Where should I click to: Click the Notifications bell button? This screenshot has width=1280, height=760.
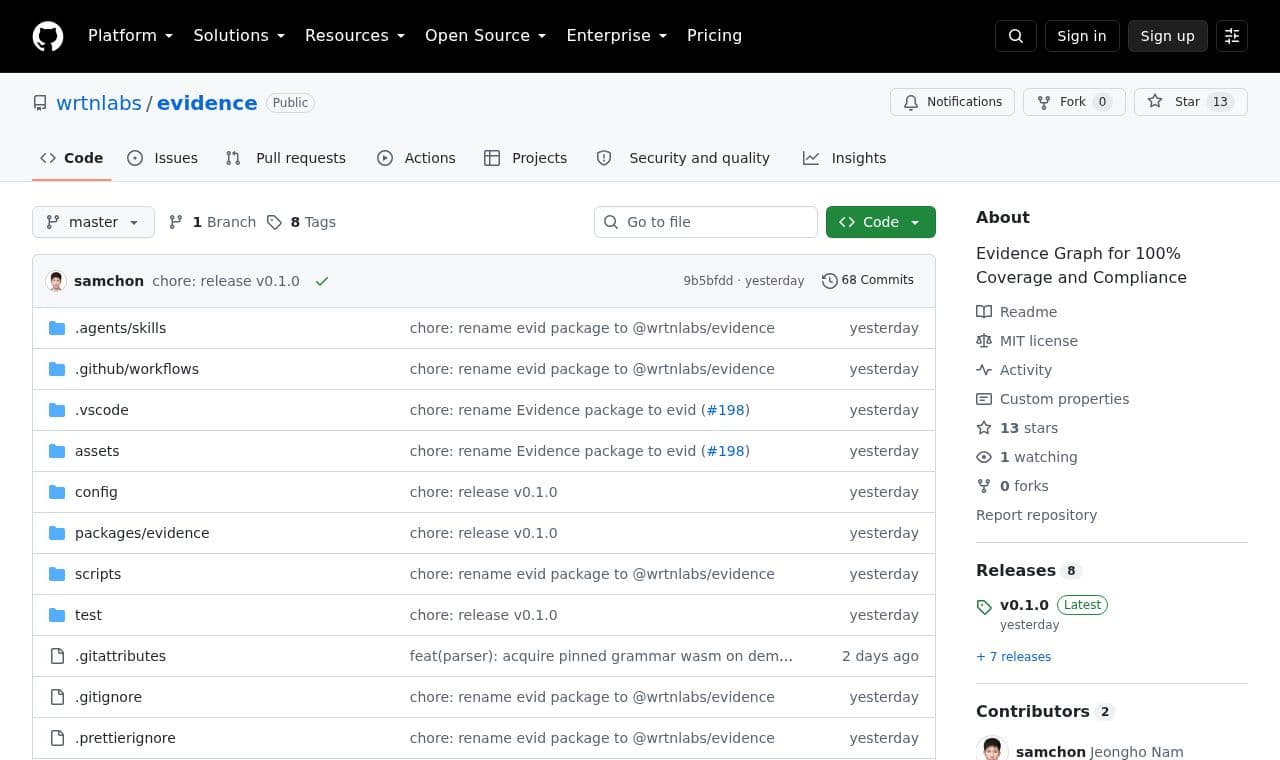952,102
